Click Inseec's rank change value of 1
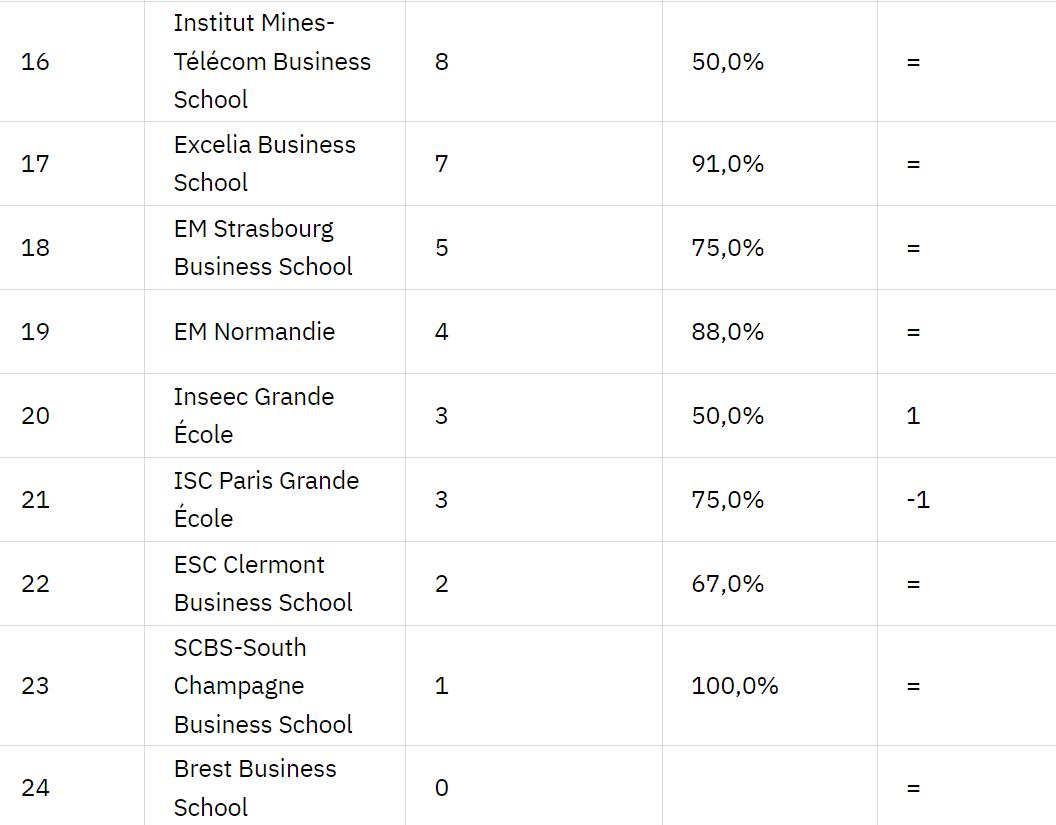1056x825 pixels. (x=913, y=416)
